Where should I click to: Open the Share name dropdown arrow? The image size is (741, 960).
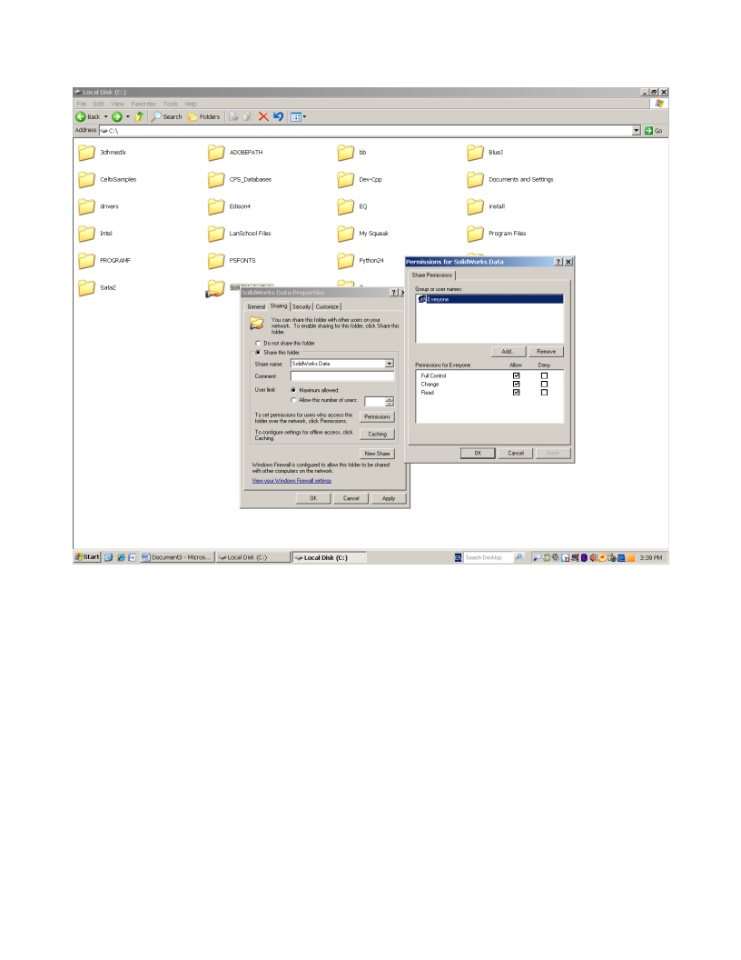click(389, 364)
